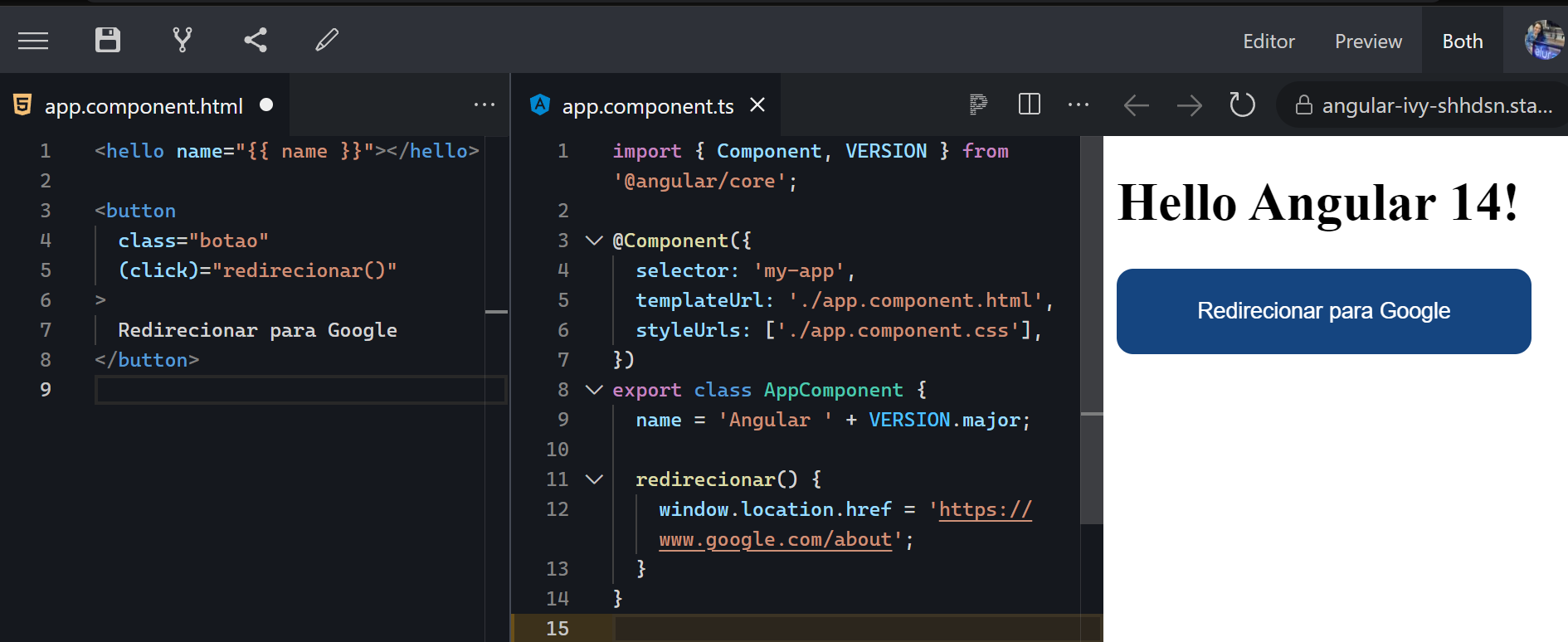Click ts editor vertical scrollbar thumb
Viewport: 1568px width, 642px height.
click(x=1092, y=330)
